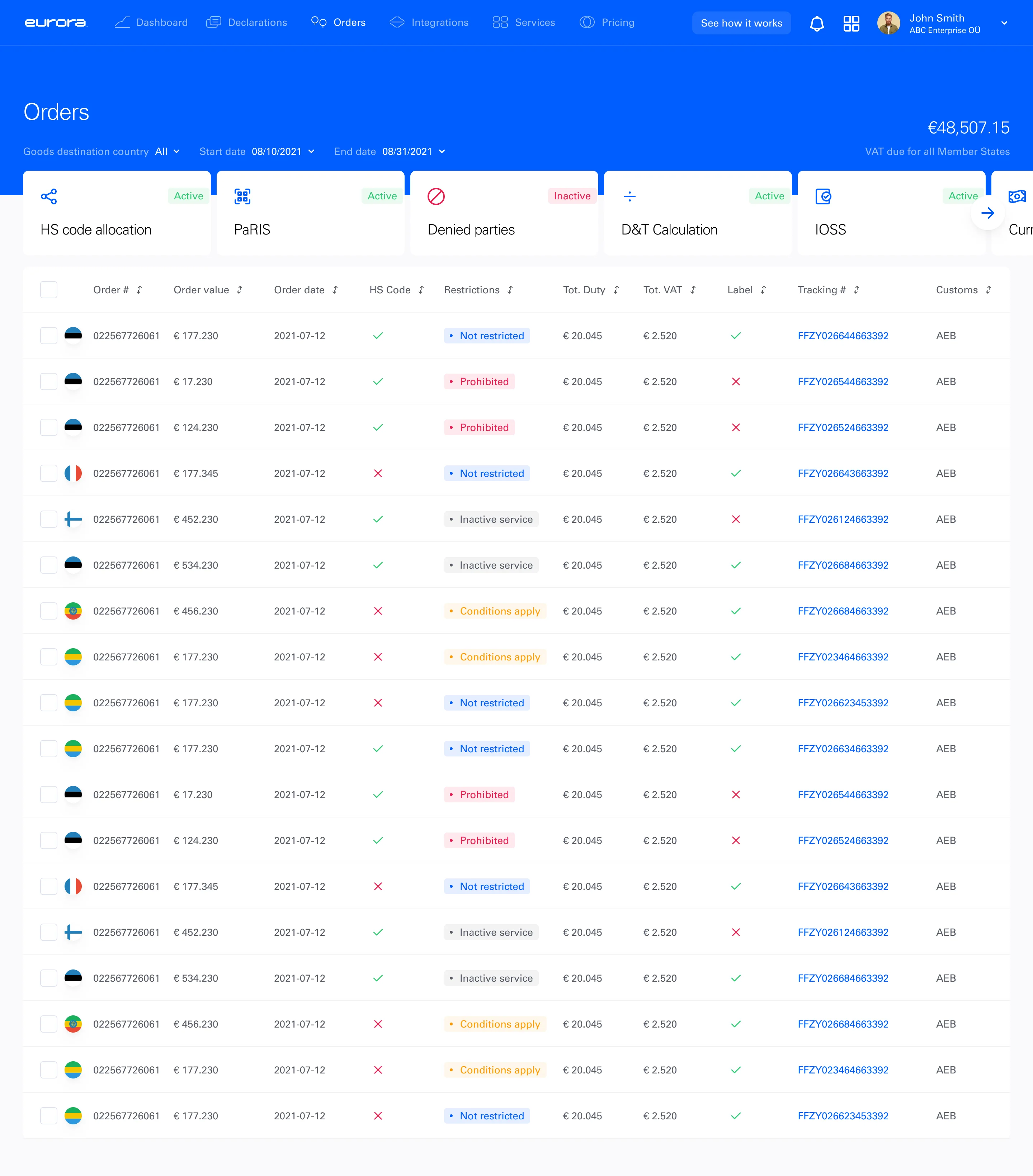Click the notification bell icon
Viewport: 1033px width, 1176px height.
tap(817, 24)
